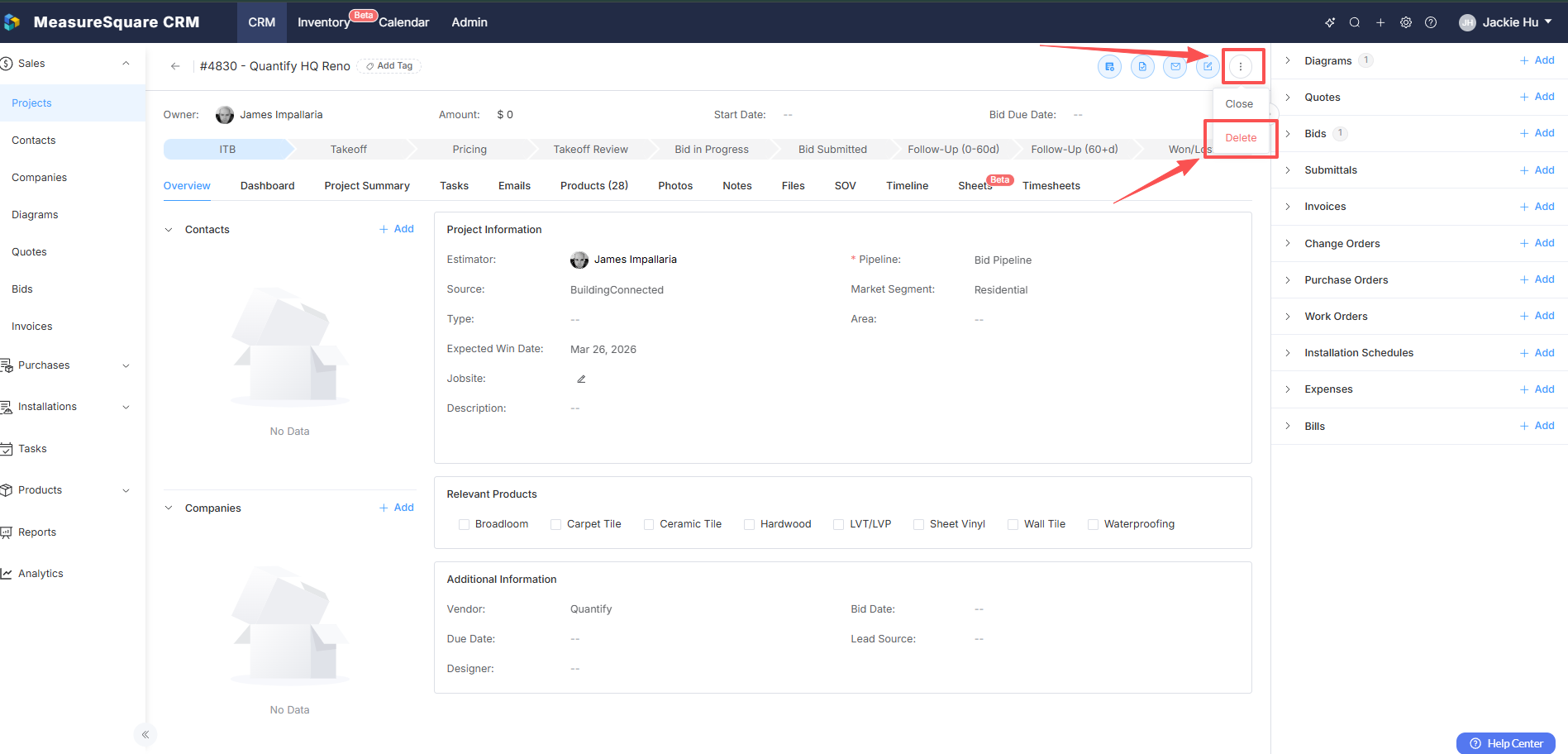The image size is (1568, 754).
Task: Open the settings gear icon
Action: click(1406, 22)
